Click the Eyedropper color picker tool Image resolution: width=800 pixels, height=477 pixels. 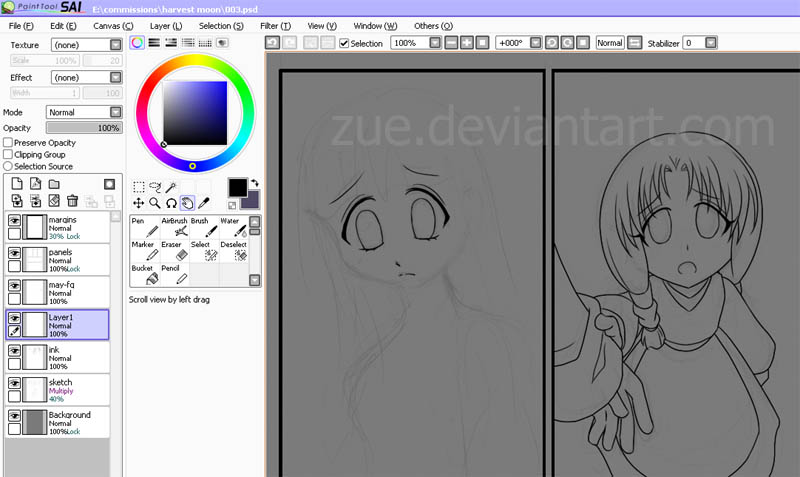pyautogui.click(x=204, y=203)
